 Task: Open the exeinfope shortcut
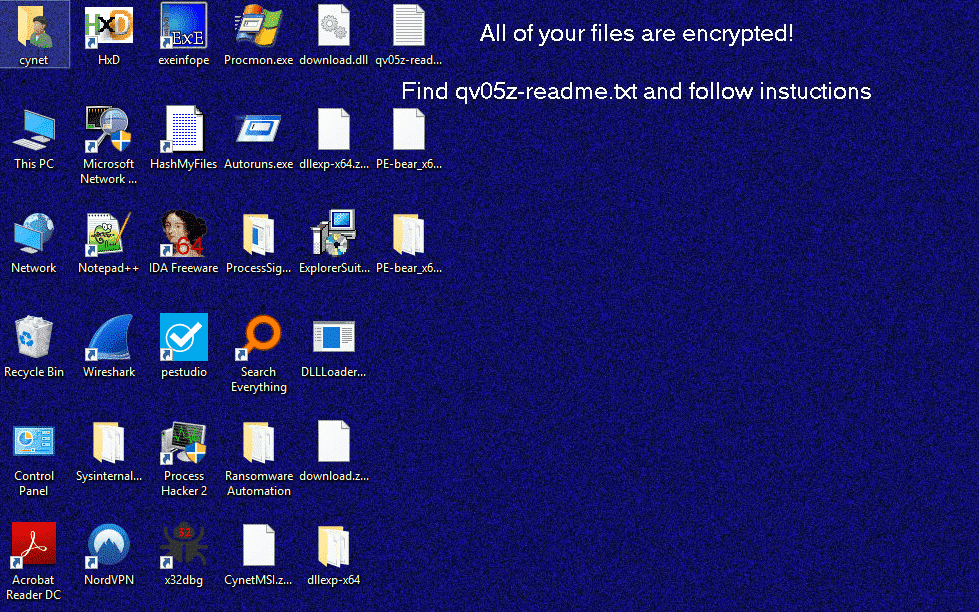coord(184,27)
